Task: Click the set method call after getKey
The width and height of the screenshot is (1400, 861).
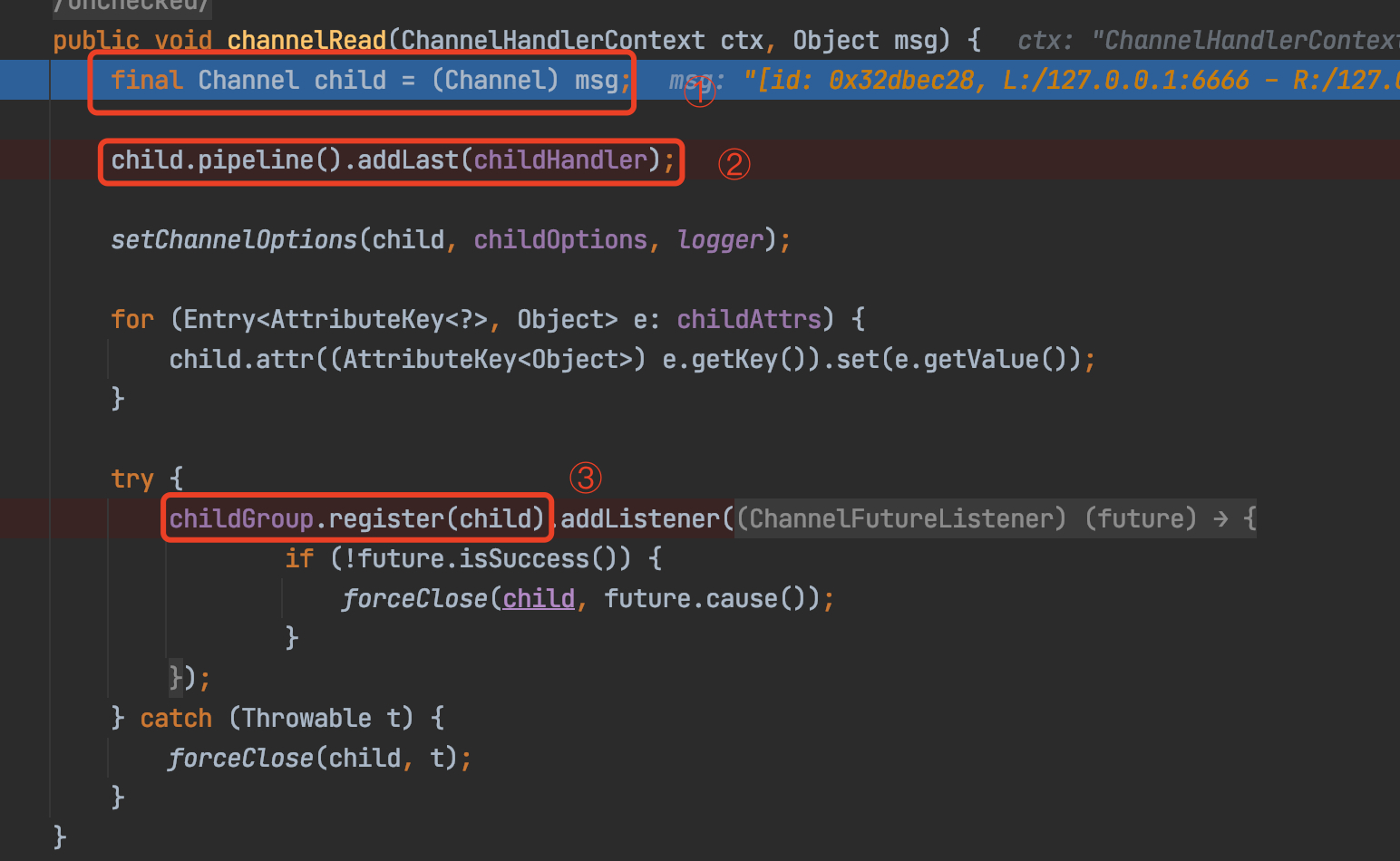Action: tap(858, 360)
